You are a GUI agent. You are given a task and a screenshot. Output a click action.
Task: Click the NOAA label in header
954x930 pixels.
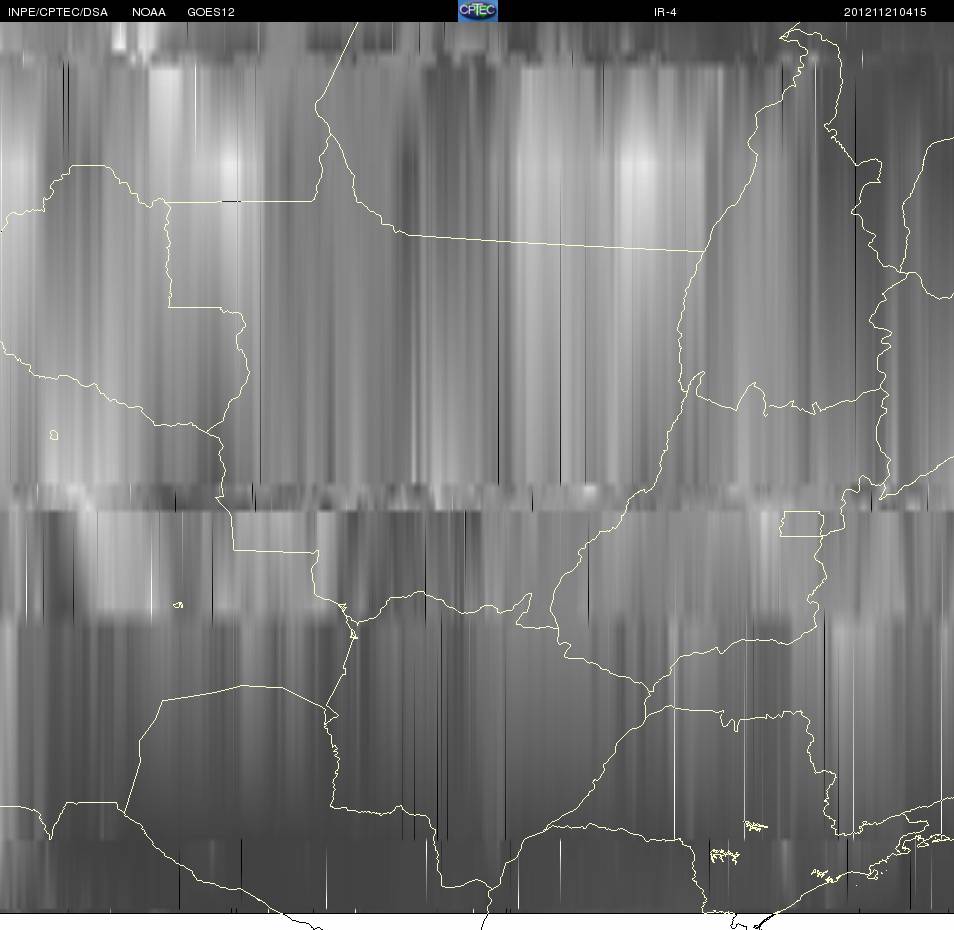[148, 12]
